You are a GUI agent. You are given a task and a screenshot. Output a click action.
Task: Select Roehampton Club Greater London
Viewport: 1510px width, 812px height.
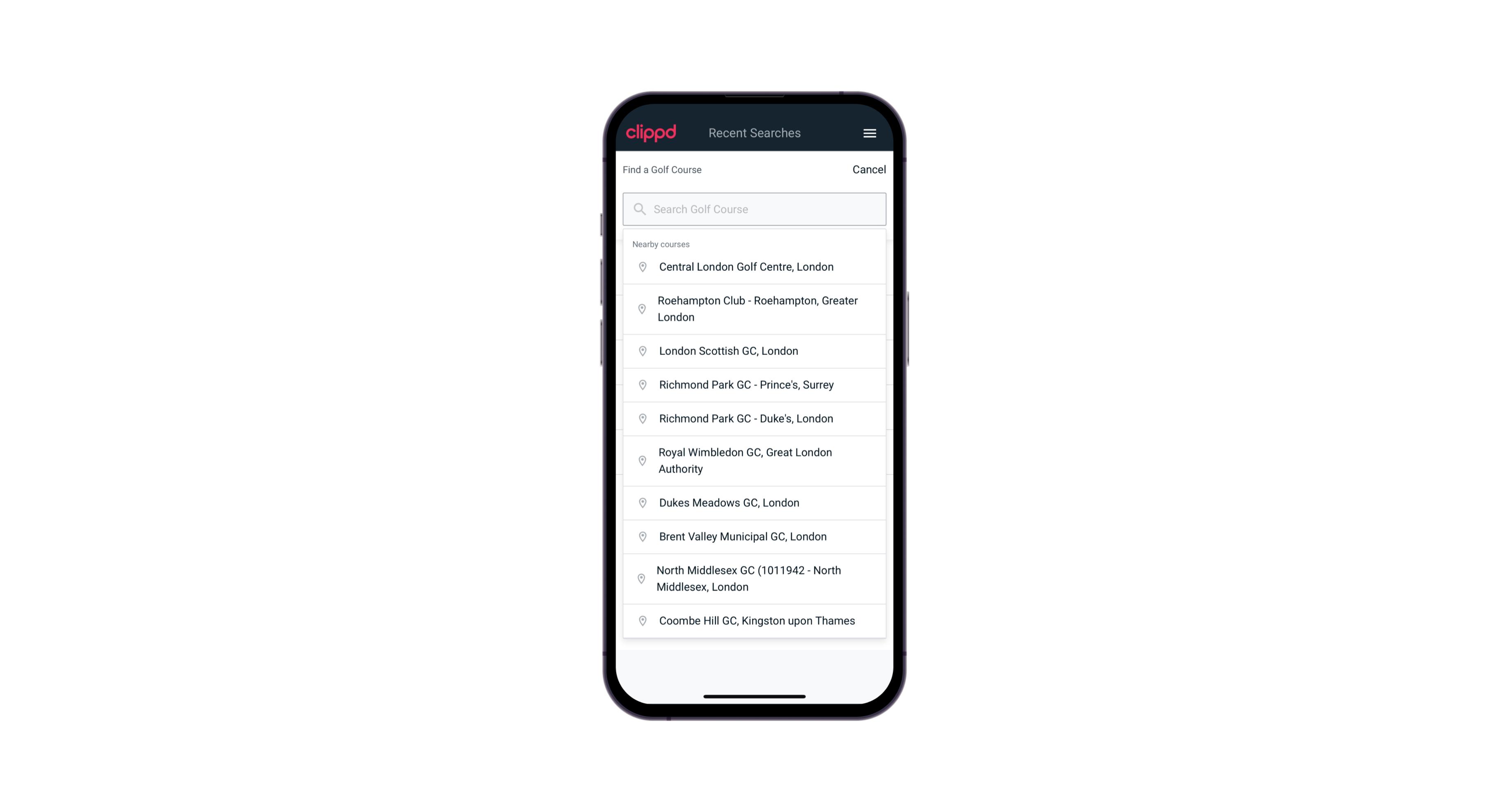754,308
